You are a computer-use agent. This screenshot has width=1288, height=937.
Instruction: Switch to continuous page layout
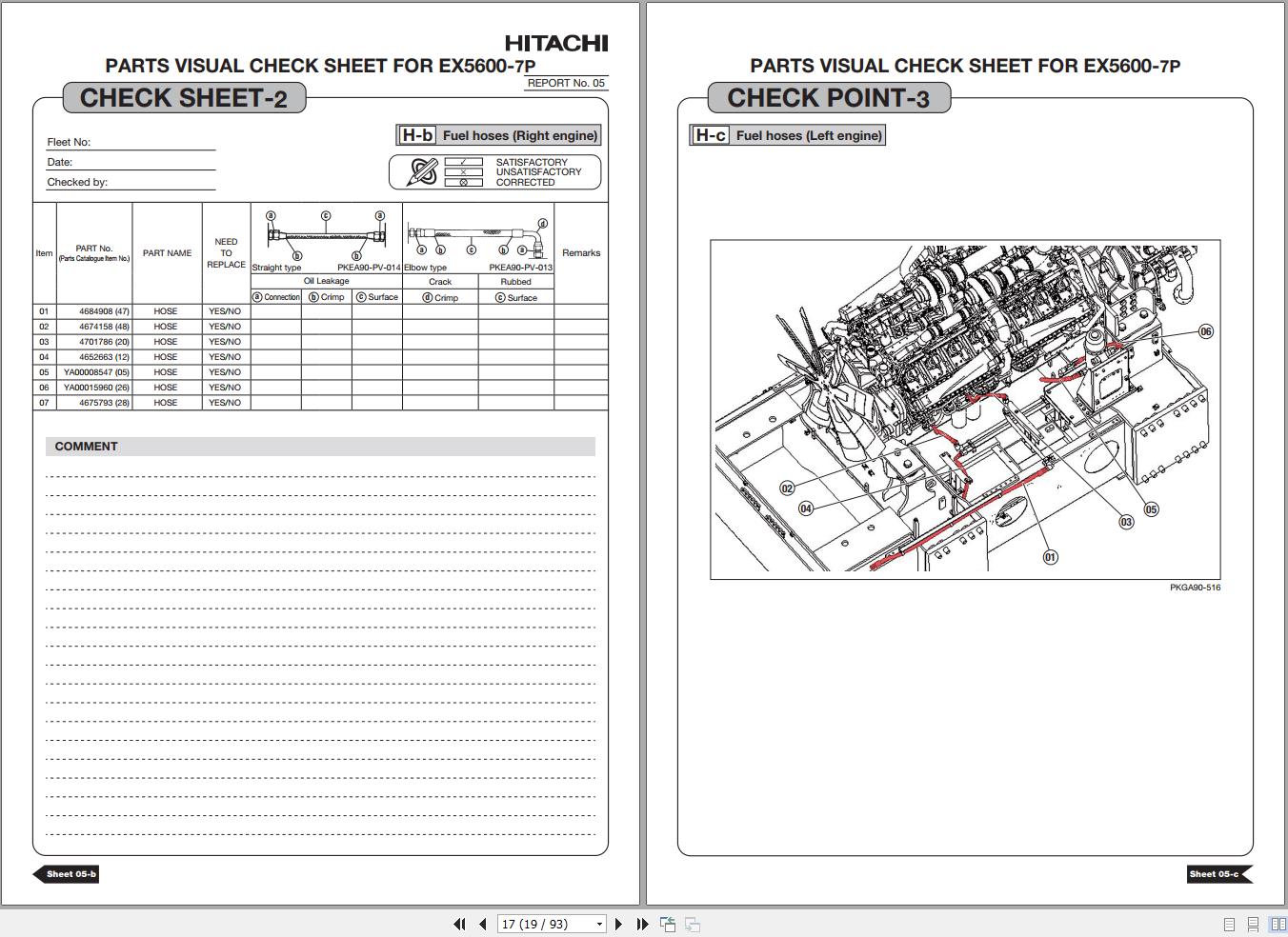[x=1253, y=925]
